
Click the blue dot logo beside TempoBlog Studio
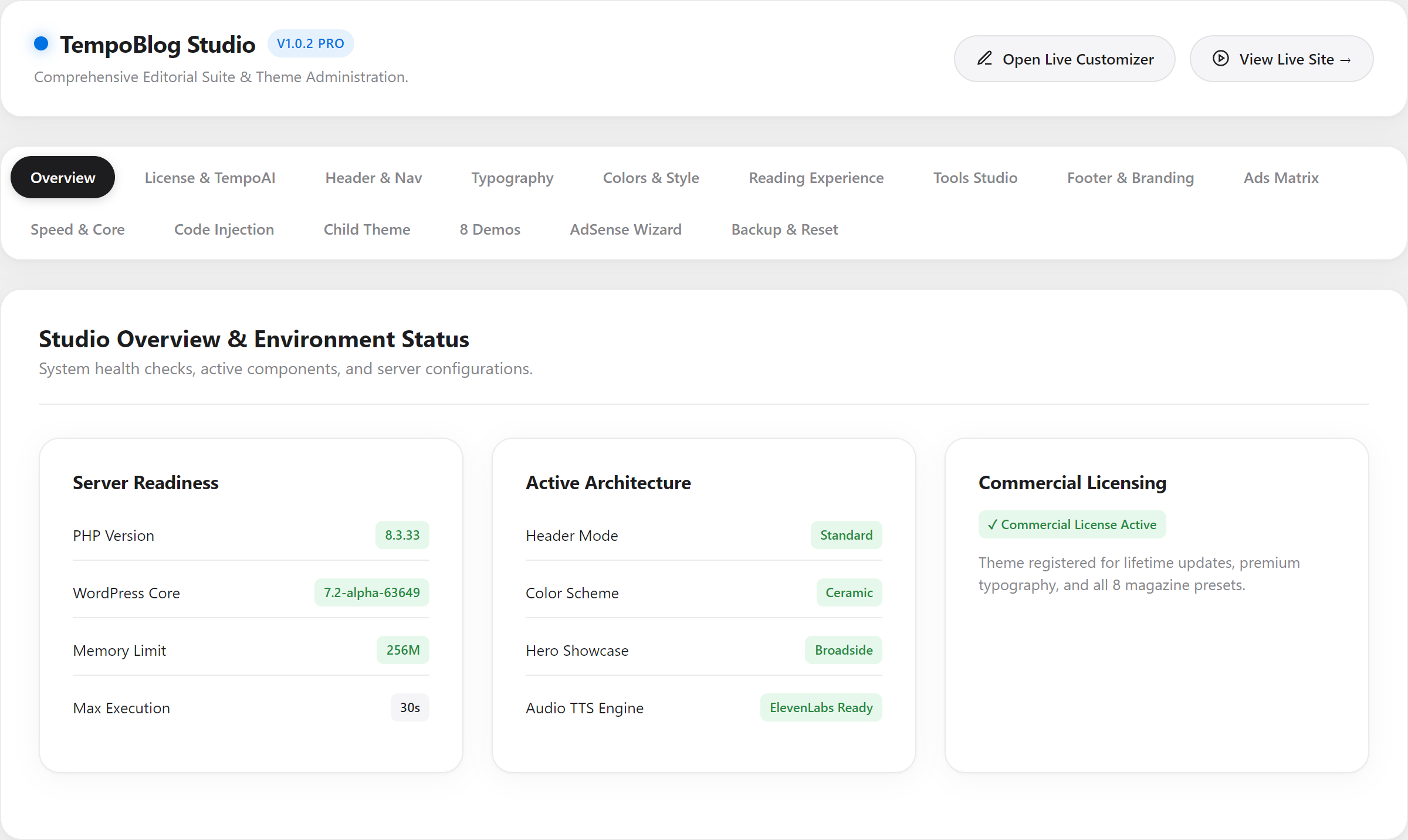pyautogui.click(x=41, y=43)
